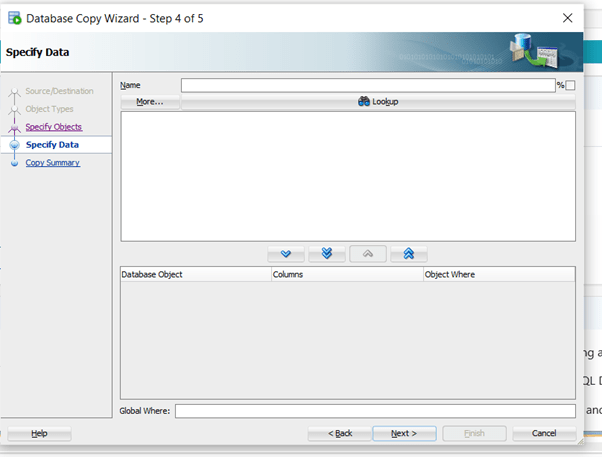Screen dimensions: 602x457
Task: Click the double down arrow move-all button
Action: tap(327, 254)
